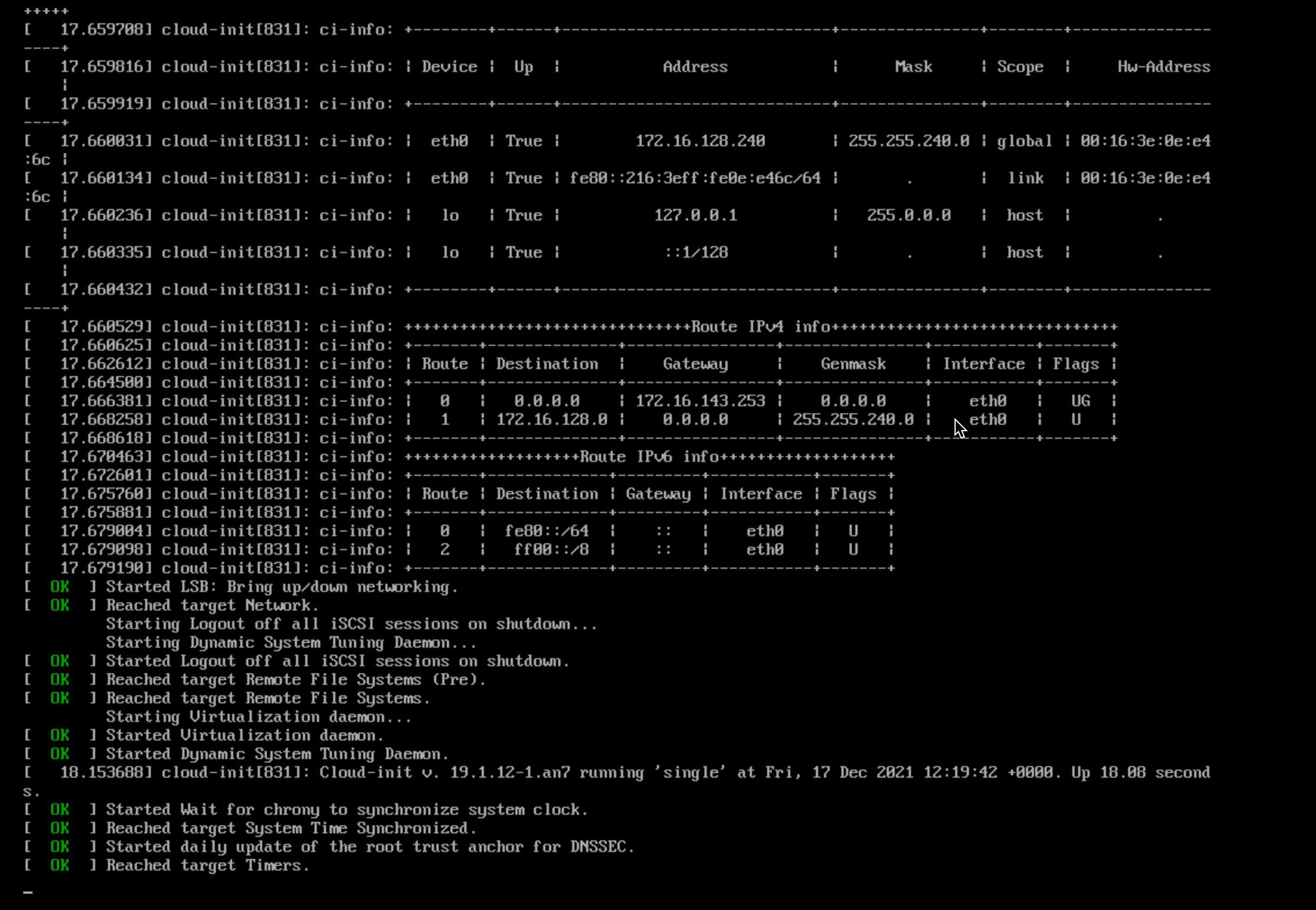Click the IPv6 address fe80::216:3eff:fe0e:e46c/64
This screenshot has height=910, width=1316.
(695, 178)
